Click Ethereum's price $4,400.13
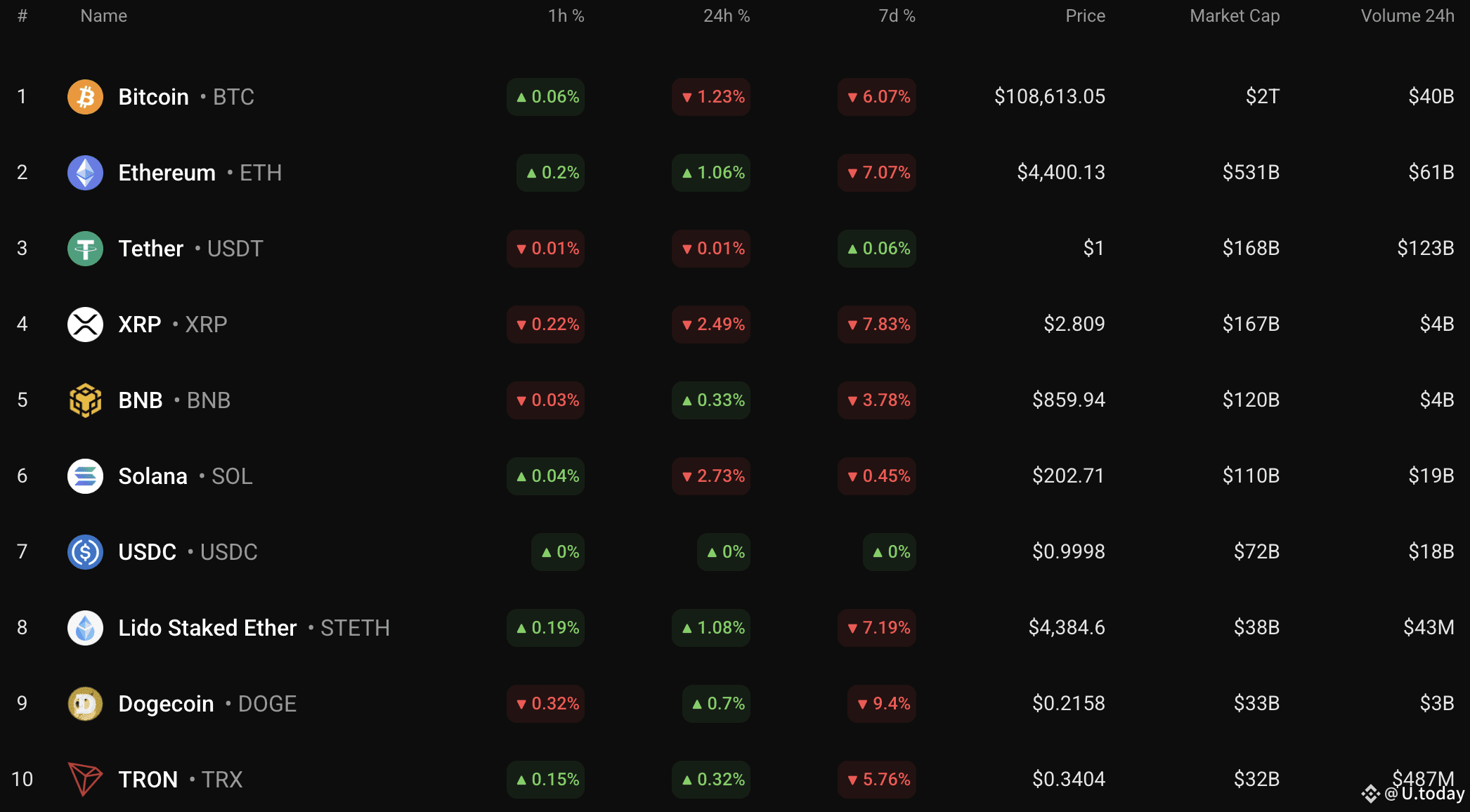The image size is (1470, 812). coord(1060,173)
